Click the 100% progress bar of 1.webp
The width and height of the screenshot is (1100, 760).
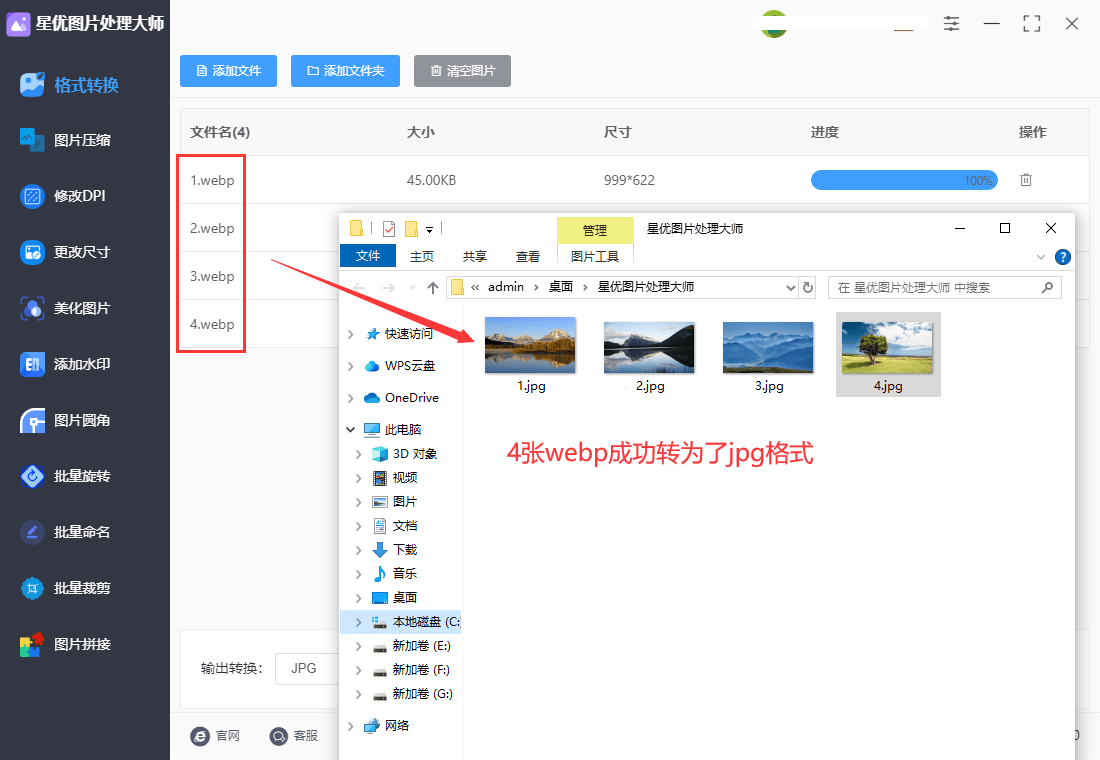click(x=904, y=180)
